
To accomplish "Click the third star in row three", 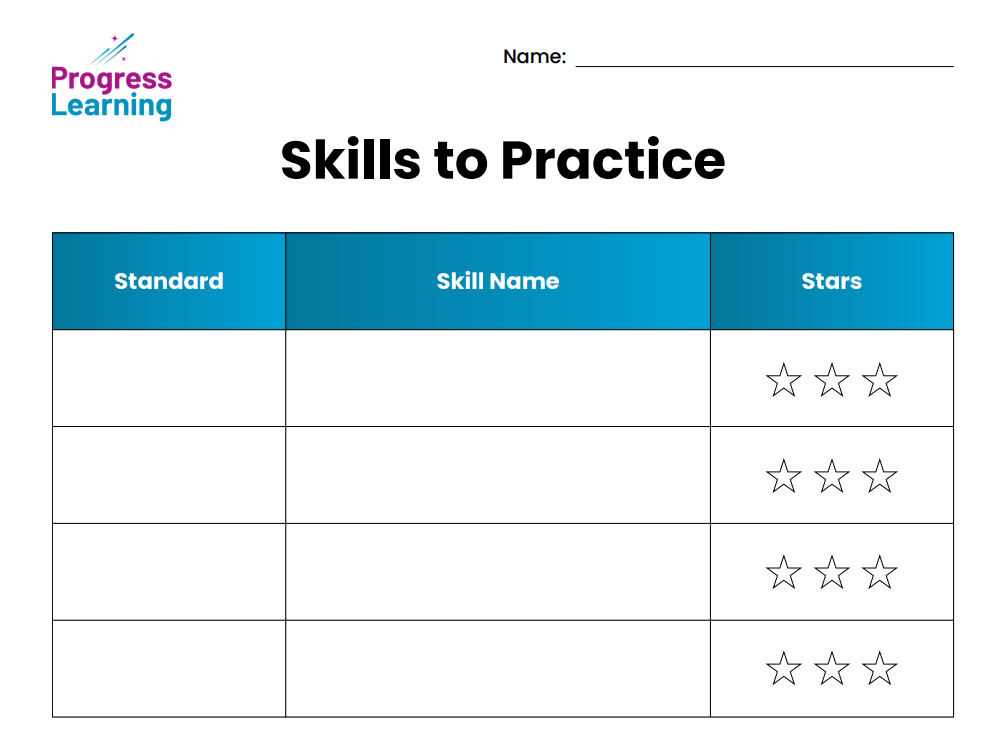I will pyautogui.click(x=879, y=573).
